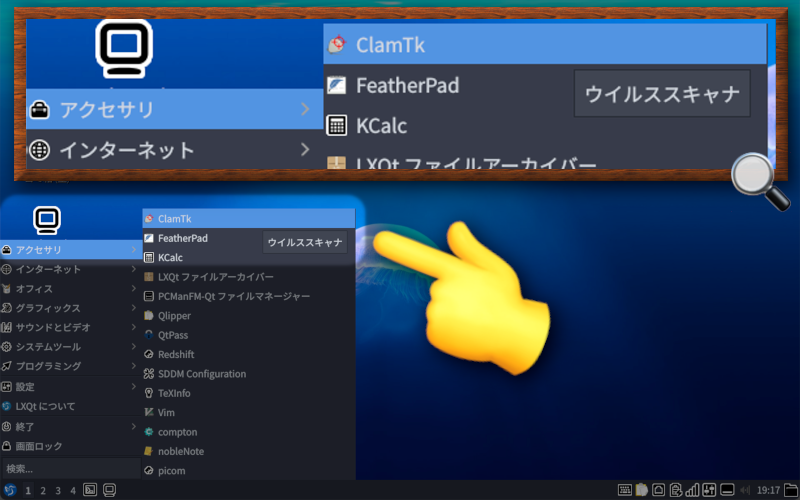The height and width of the screenshot is (500, 800).
Task: Click the speaker volume icon in the tray
Action: tap(745, 490)
